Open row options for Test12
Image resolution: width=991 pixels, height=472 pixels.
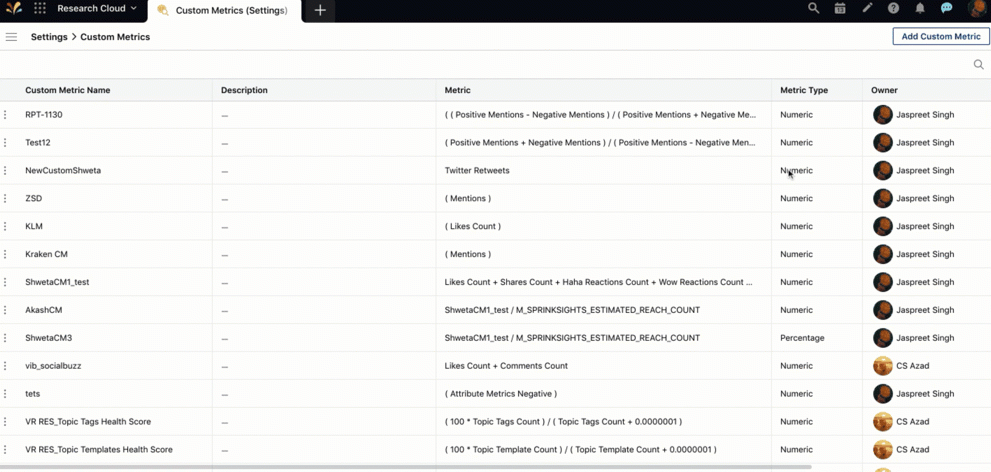6,143
